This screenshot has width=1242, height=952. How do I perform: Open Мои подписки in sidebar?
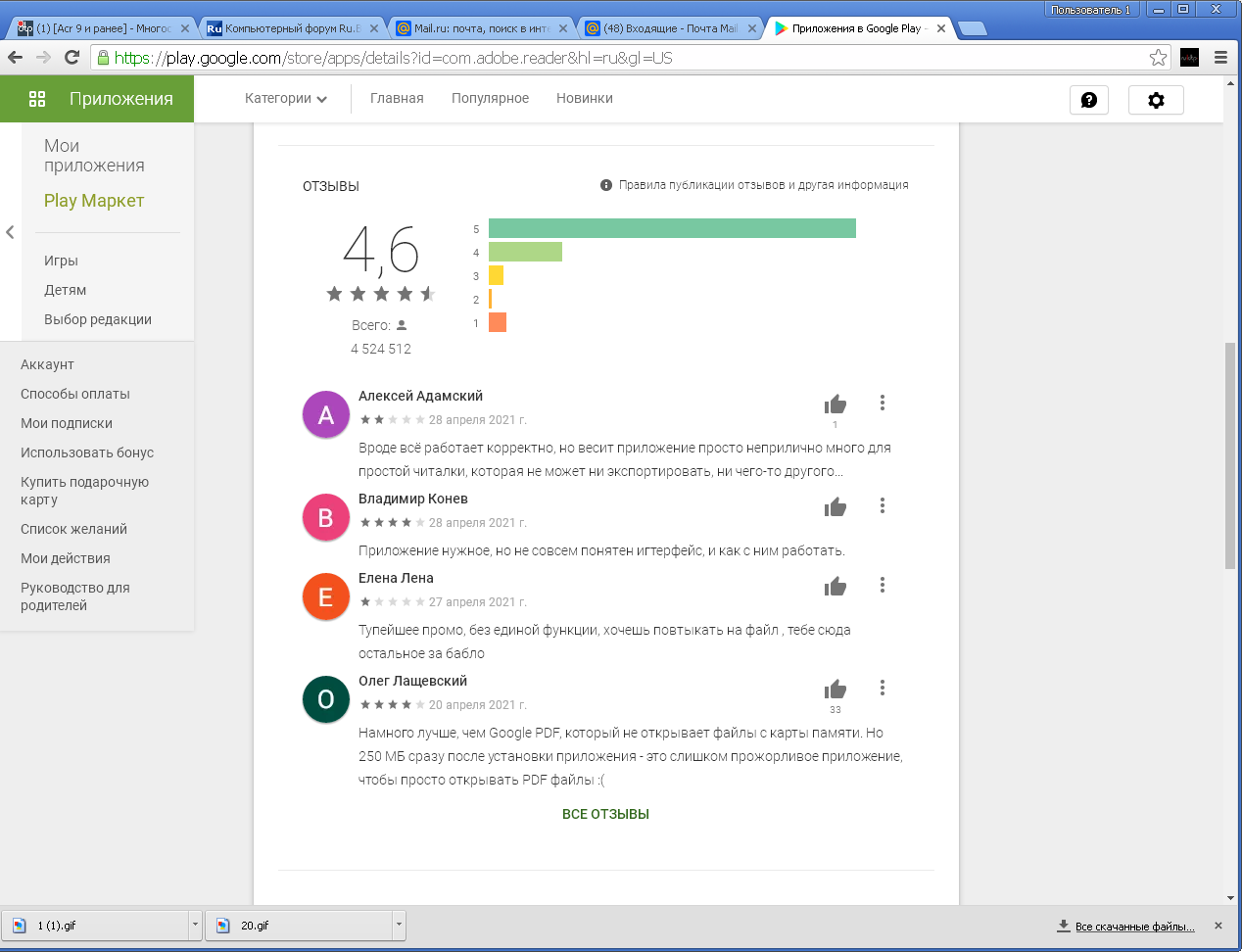click(67, 423)
